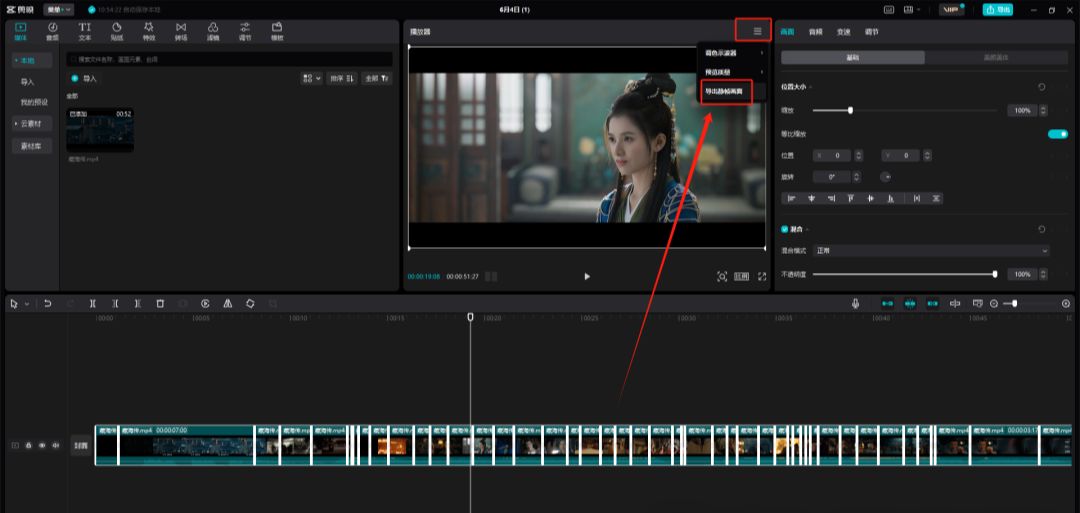The width and height of the screenshot is (1080, 513).
Task: Open the 素材库 material library
Action: click(32, 146)
